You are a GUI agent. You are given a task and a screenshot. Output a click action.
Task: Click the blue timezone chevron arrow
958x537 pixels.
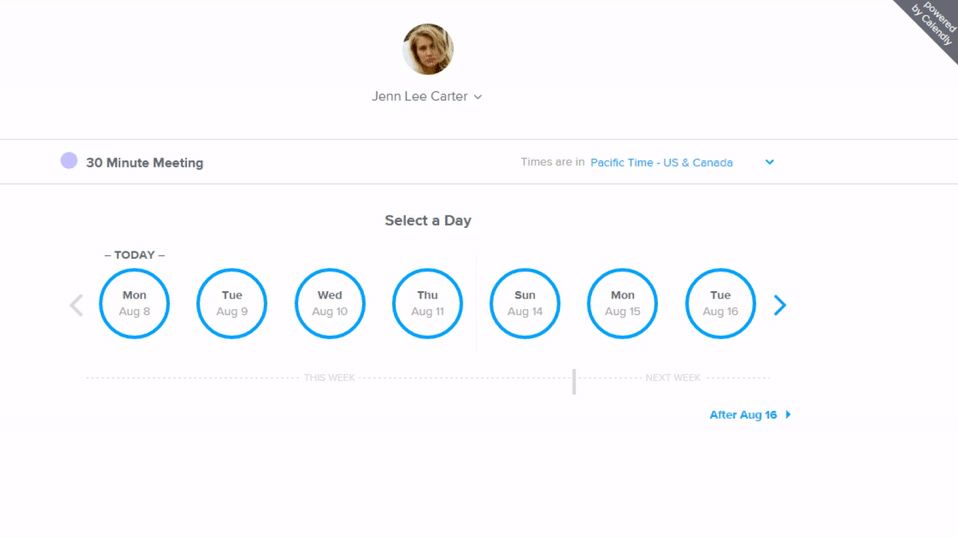pos(770,162)
